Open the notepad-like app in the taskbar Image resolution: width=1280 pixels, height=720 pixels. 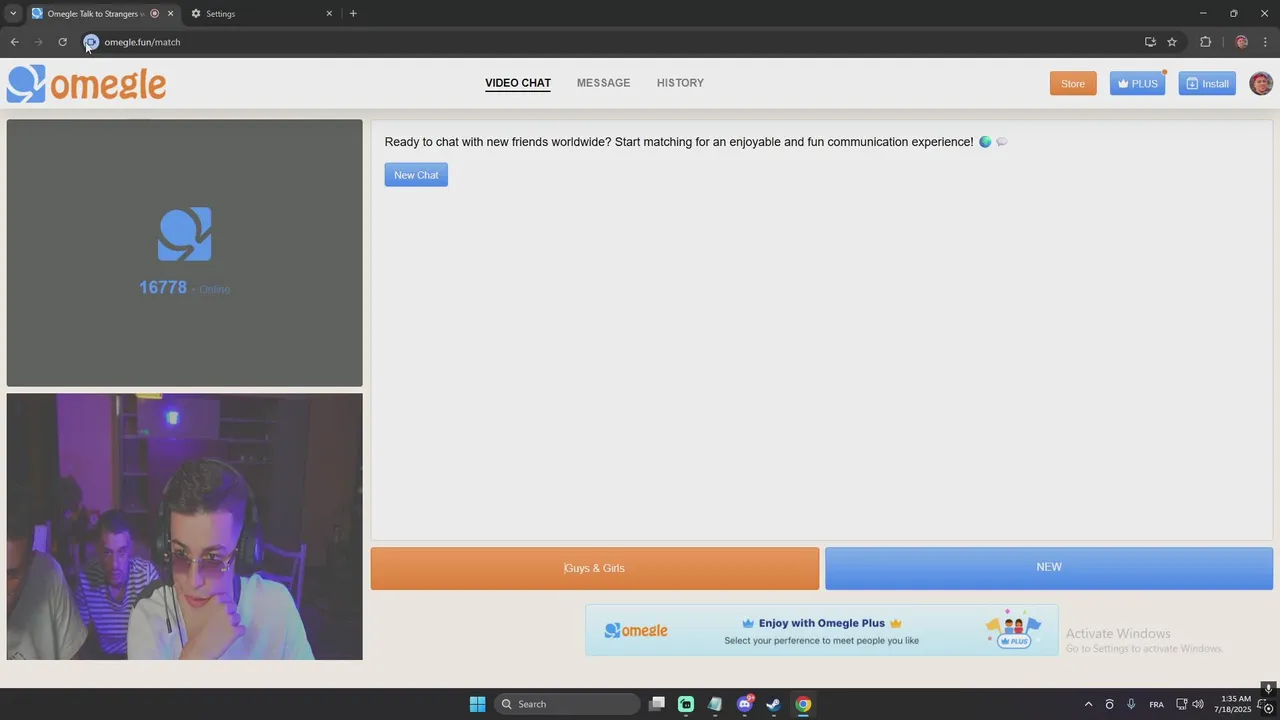715,704
